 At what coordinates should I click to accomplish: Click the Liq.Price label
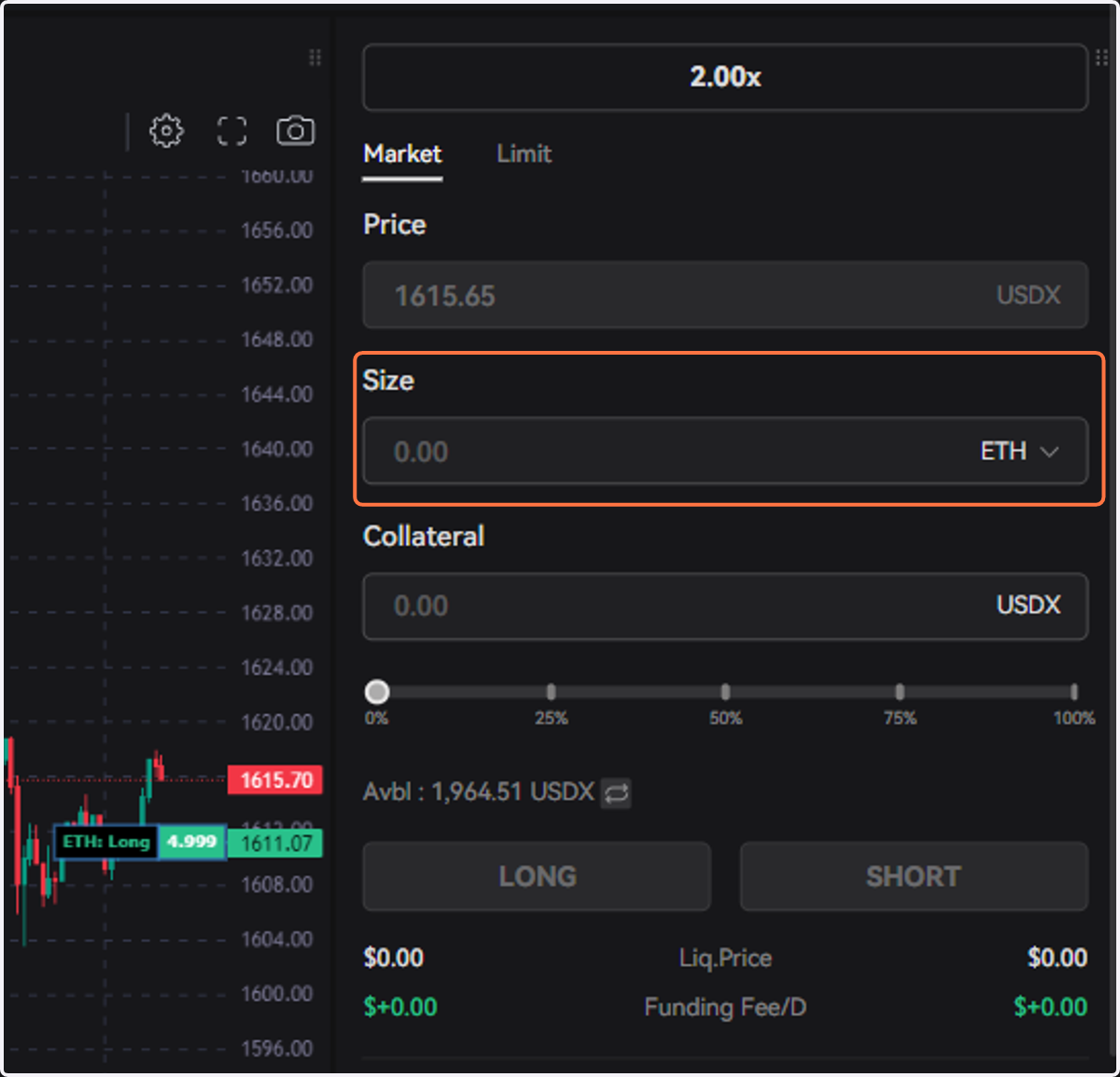[x=725, y=958]
